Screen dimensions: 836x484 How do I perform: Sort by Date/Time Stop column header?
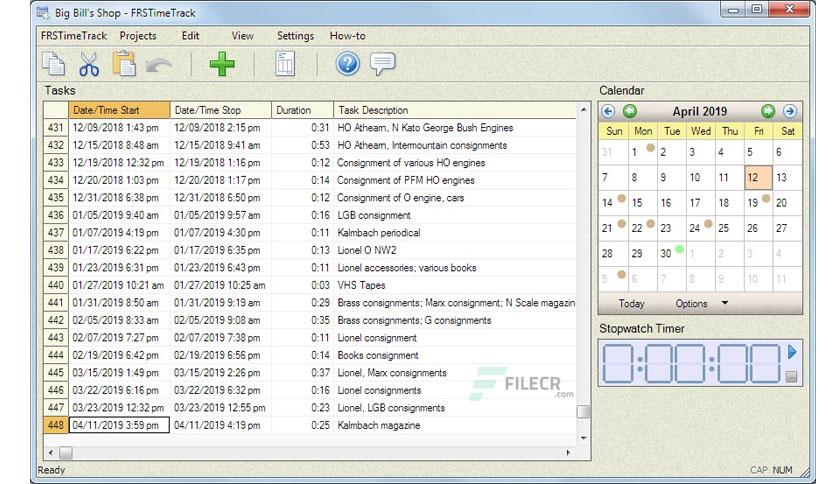tap(221, 110)
